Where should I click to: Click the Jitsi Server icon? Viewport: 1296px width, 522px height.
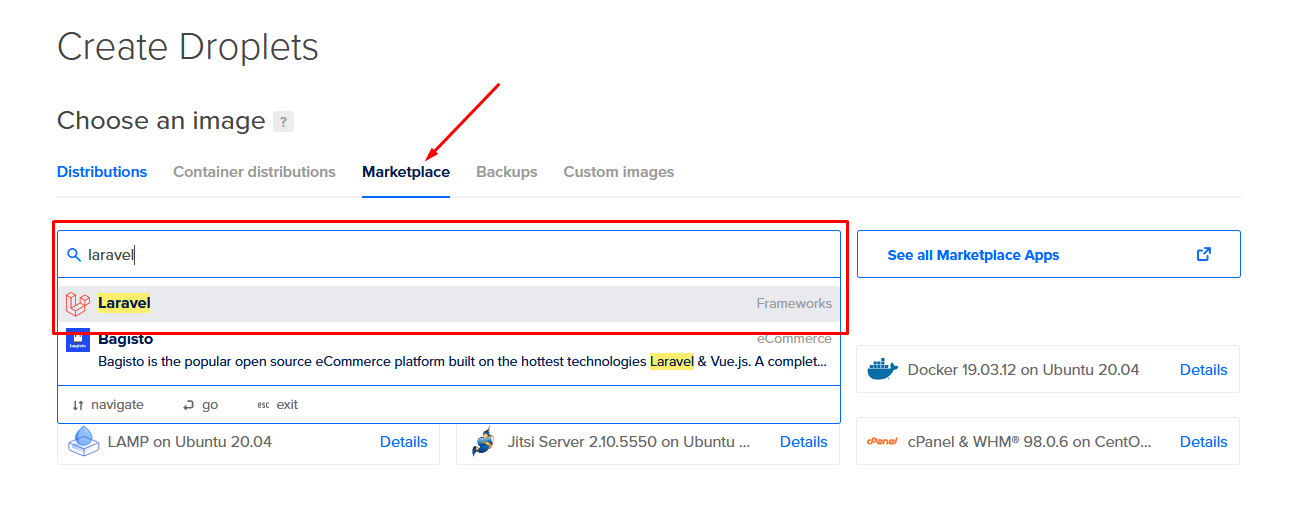pos(483,441)
